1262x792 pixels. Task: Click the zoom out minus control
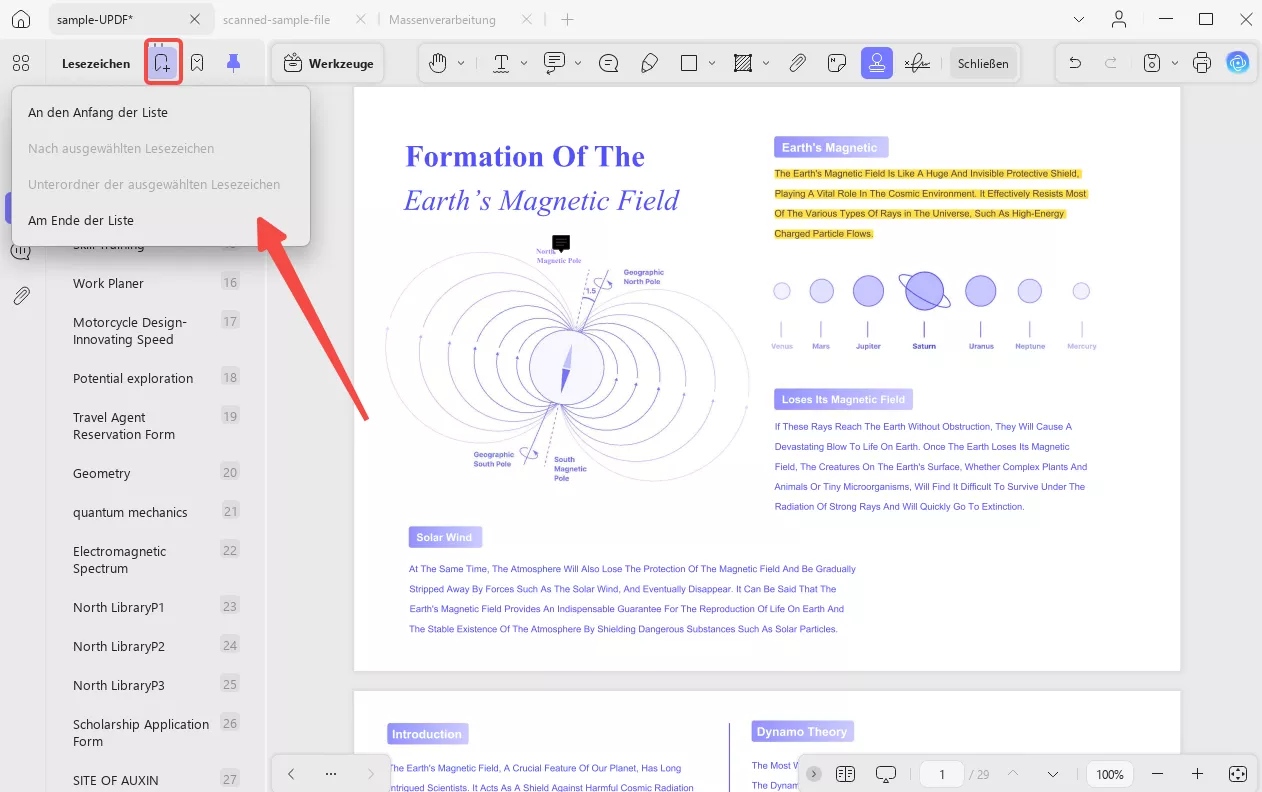[1157, 774]
